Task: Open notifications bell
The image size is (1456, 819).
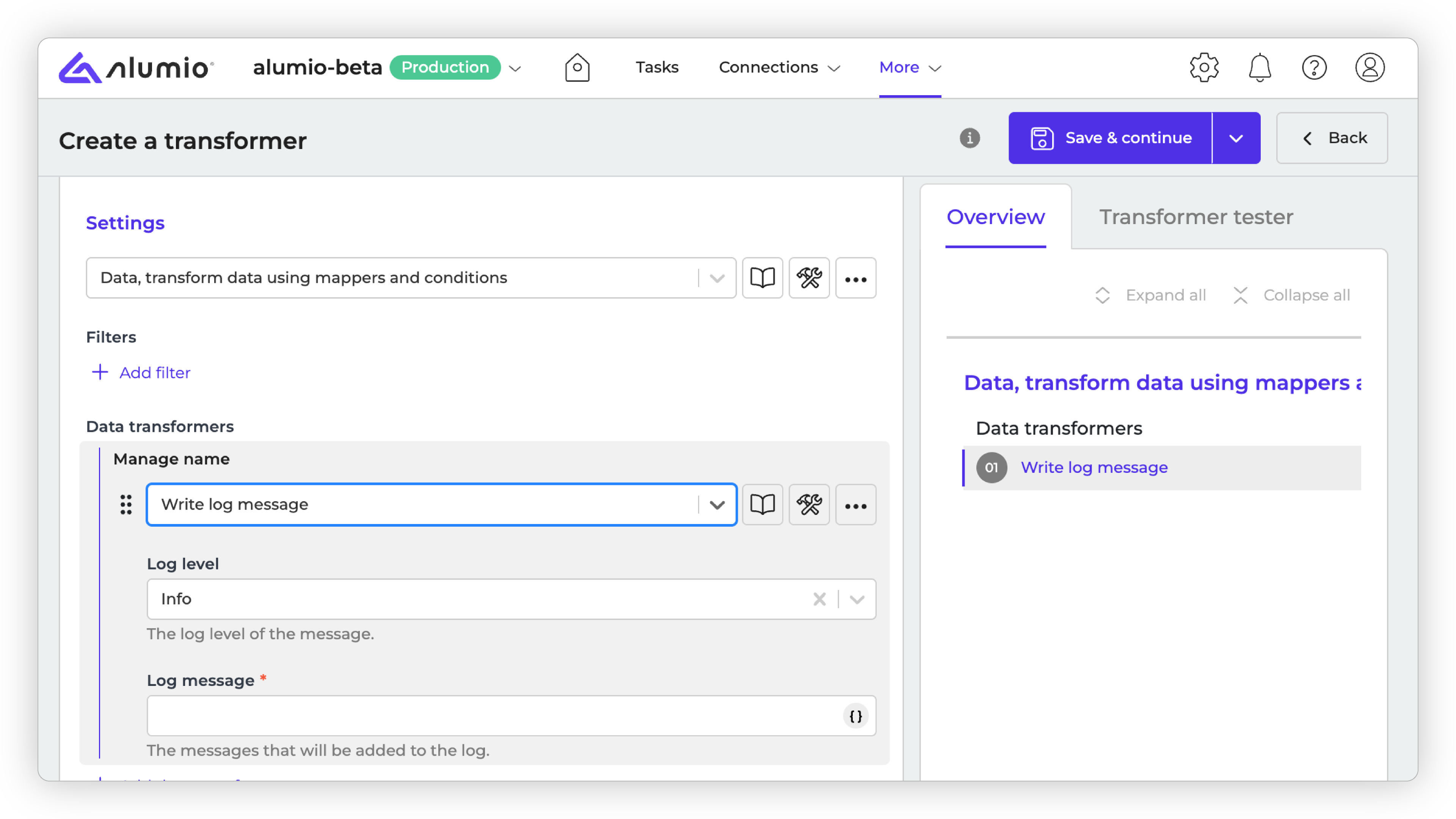Action: [x=1259, y=67]
